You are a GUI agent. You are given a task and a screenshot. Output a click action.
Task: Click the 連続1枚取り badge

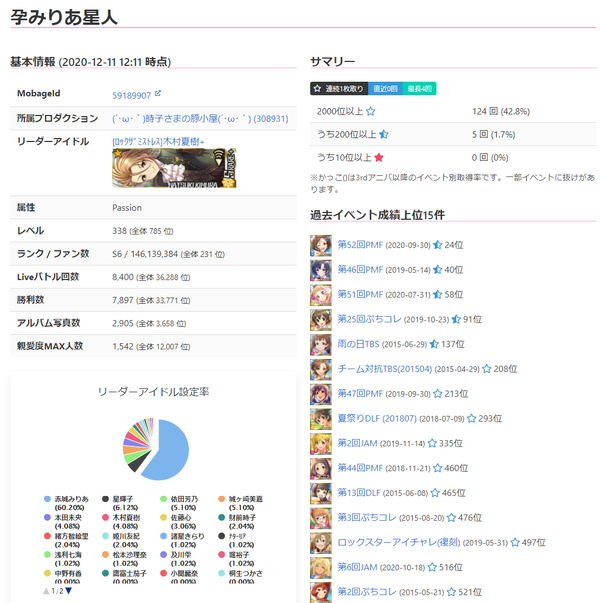click(339, 89)
